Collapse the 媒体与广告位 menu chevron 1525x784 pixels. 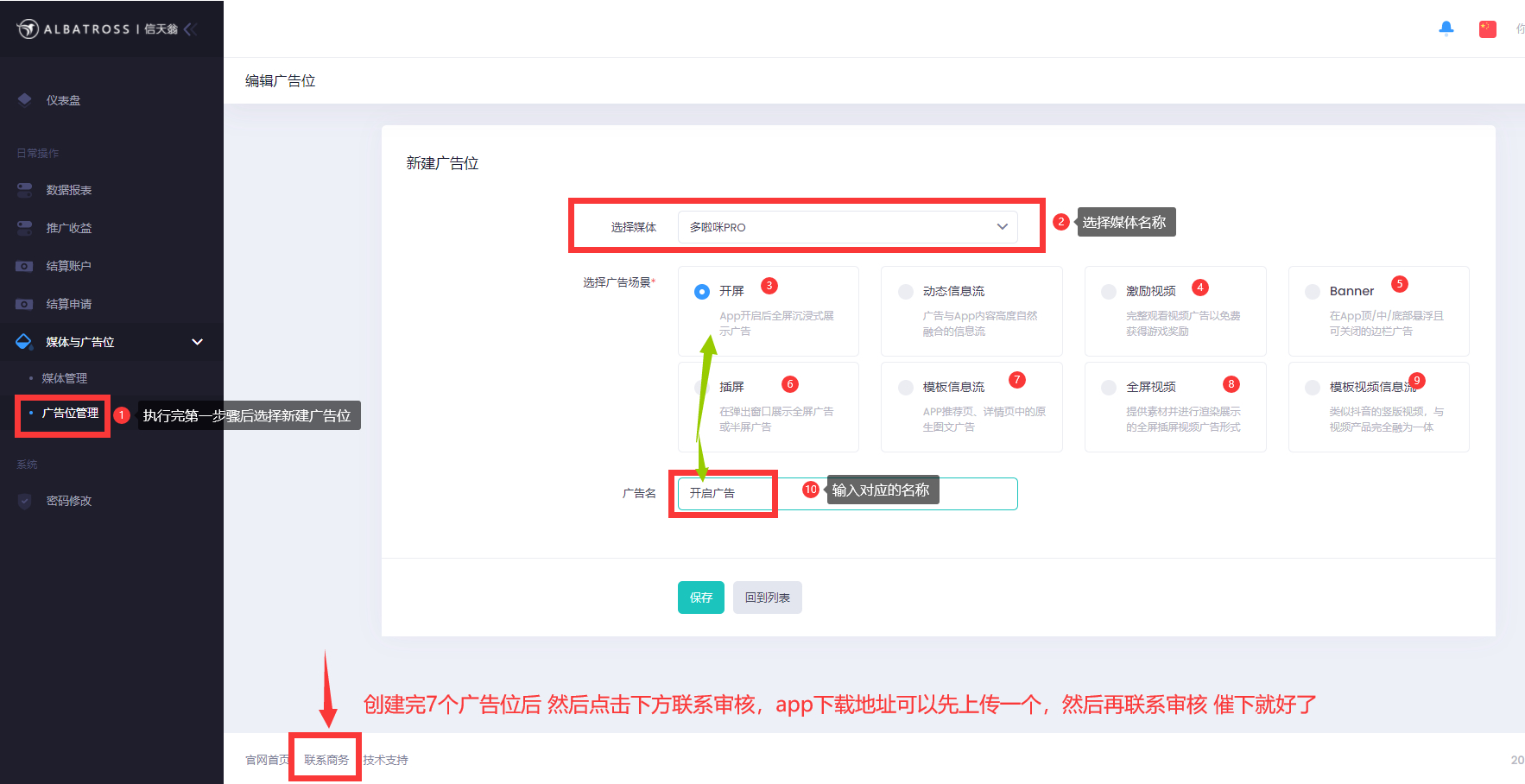click(198, 342)
